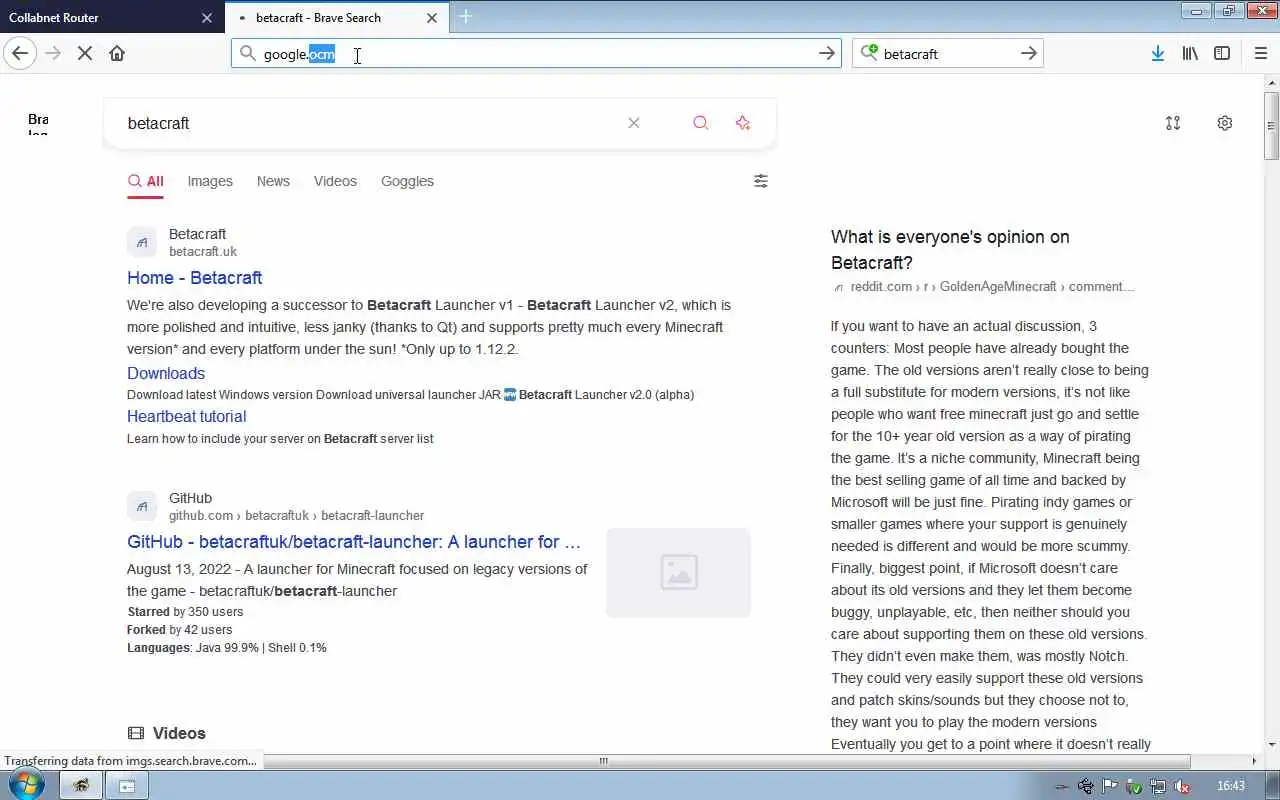Viewport: 1280px width, 800px height.
Task: Open the Windows Start button
Action: [x=26, y=785]
